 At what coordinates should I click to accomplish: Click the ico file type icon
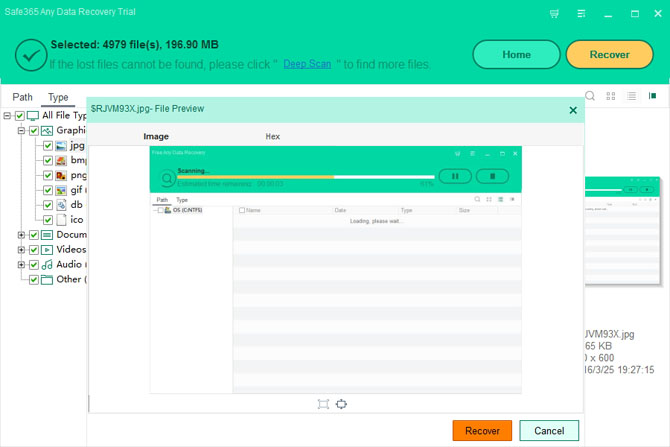[61, 220]
